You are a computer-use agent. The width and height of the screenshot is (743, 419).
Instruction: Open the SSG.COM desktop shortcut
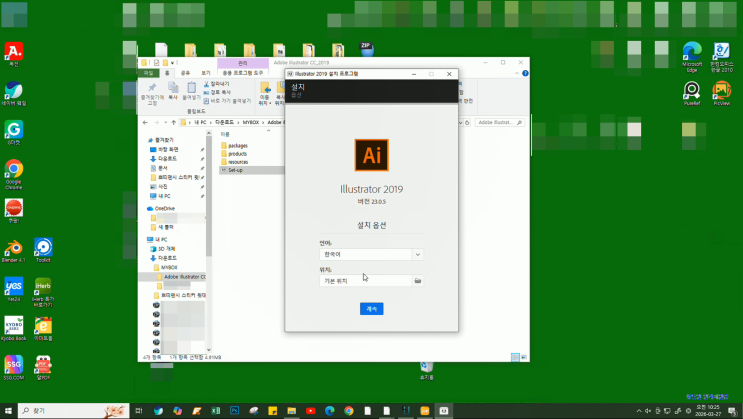14,367
